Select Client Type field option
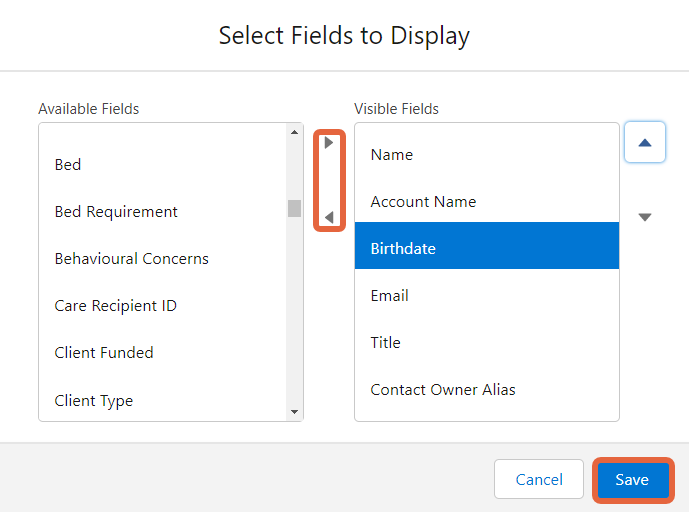689x512 pixels. pyautogui.click(x=163, y=399)
